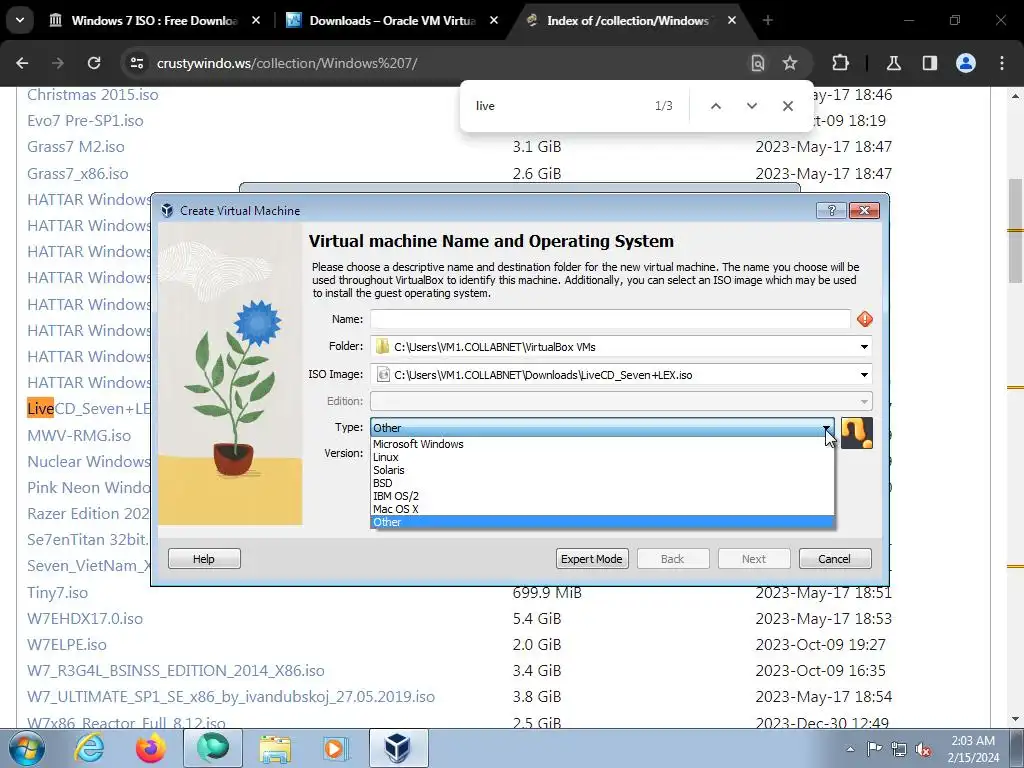Click the name error warning icon
Viewport: 1024px width, 768px height.
coord(865,319)
